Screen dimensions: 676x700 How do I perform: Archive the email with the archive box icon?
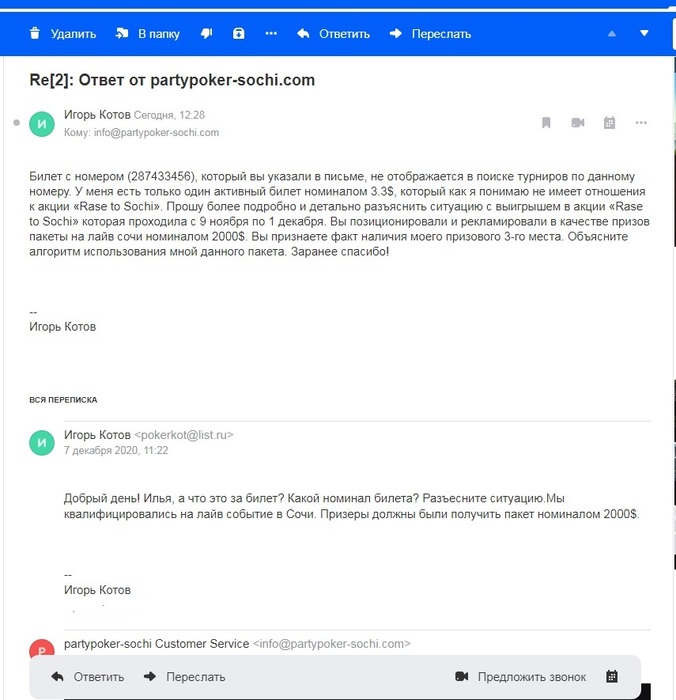click(x=239, y=33)
